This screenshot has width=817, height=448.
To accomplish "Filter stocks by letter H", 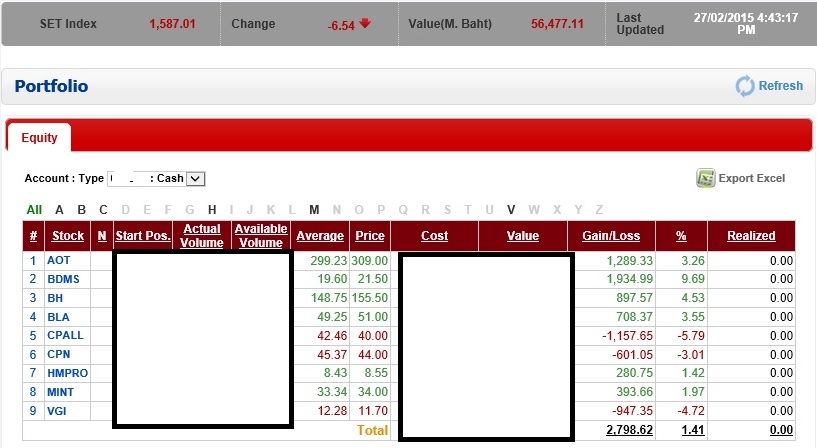I will (x=212, y=209).
